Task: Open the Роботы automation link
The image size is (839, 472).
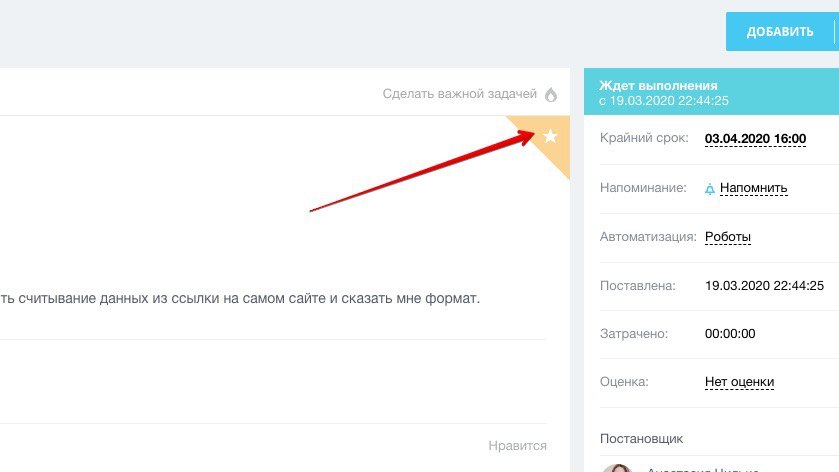Action: [728, 237]
